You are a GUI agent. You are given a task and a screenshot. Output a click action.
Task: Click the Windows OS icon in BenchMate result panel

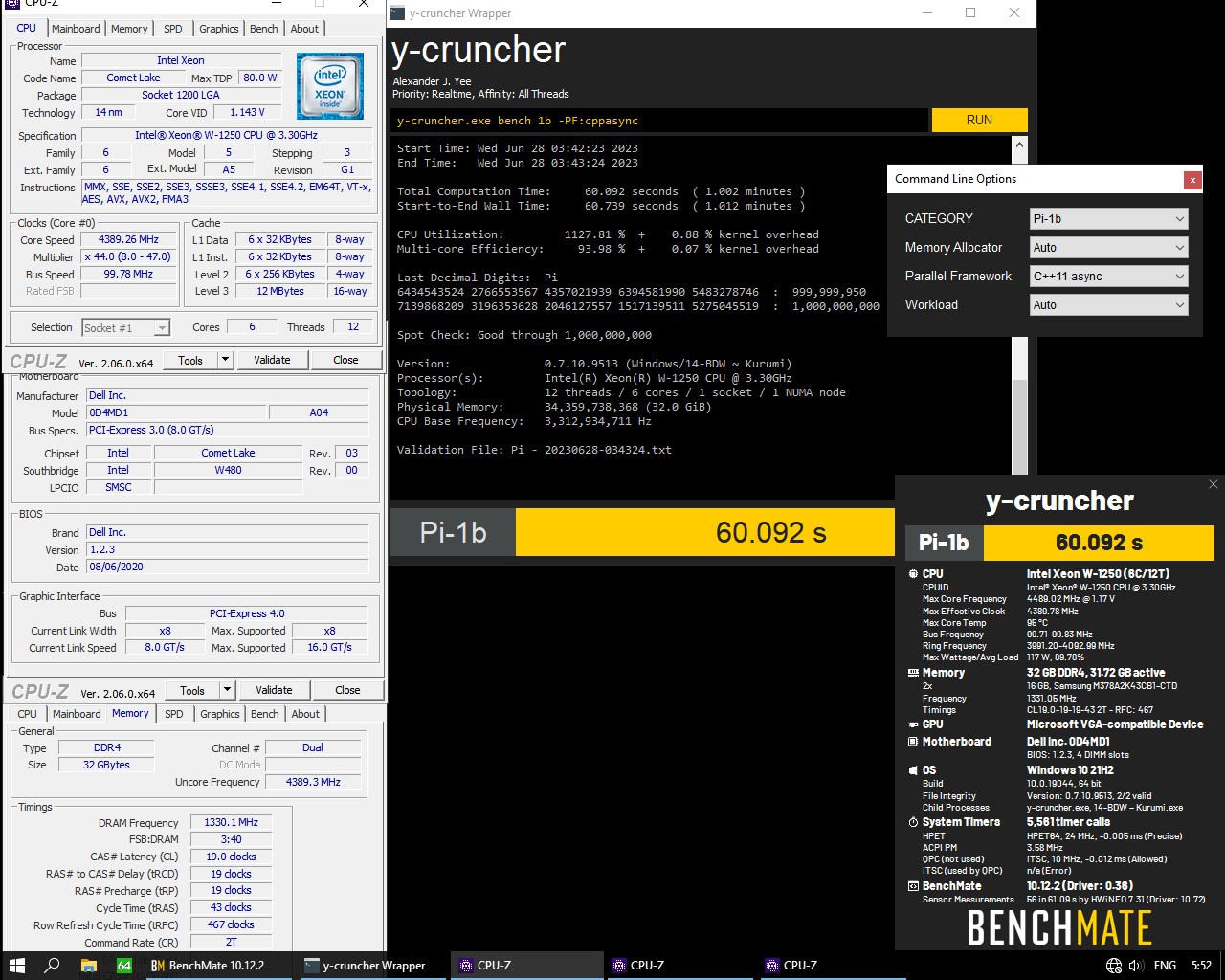click(913, 770)
